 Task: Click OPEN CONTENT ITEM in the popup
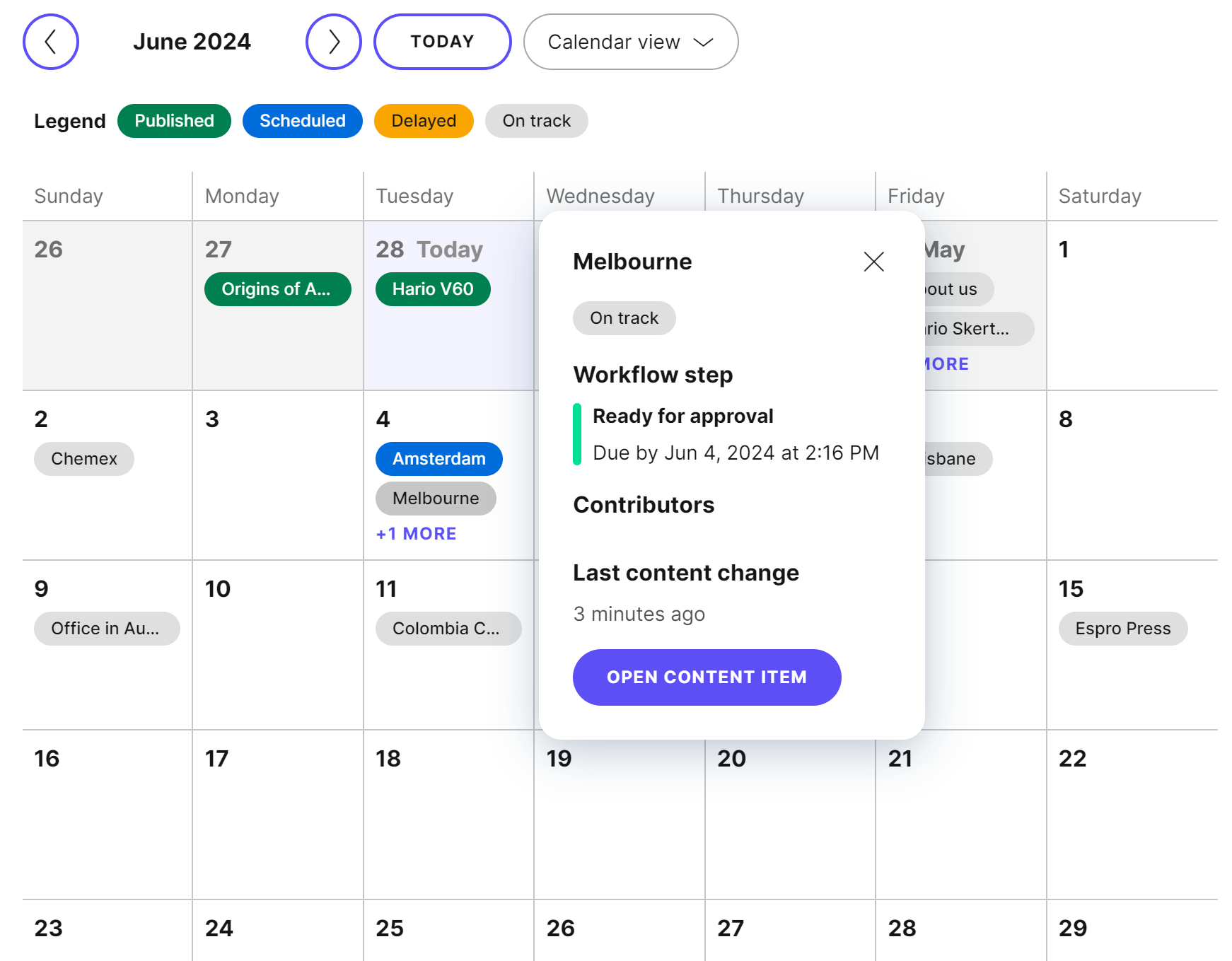click(x=706, y=677)
